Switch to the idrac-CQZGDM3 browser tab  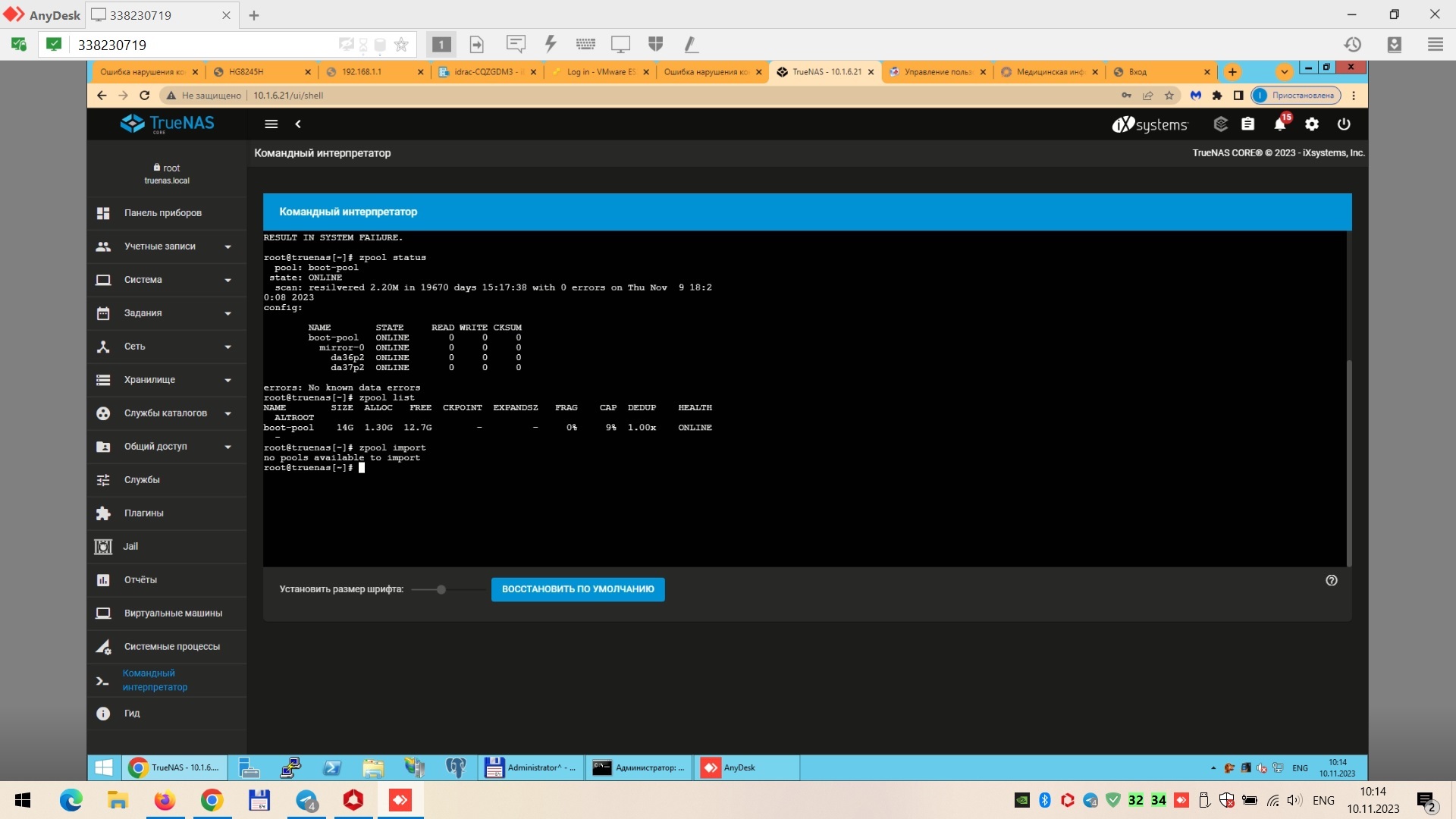[487, 72]
